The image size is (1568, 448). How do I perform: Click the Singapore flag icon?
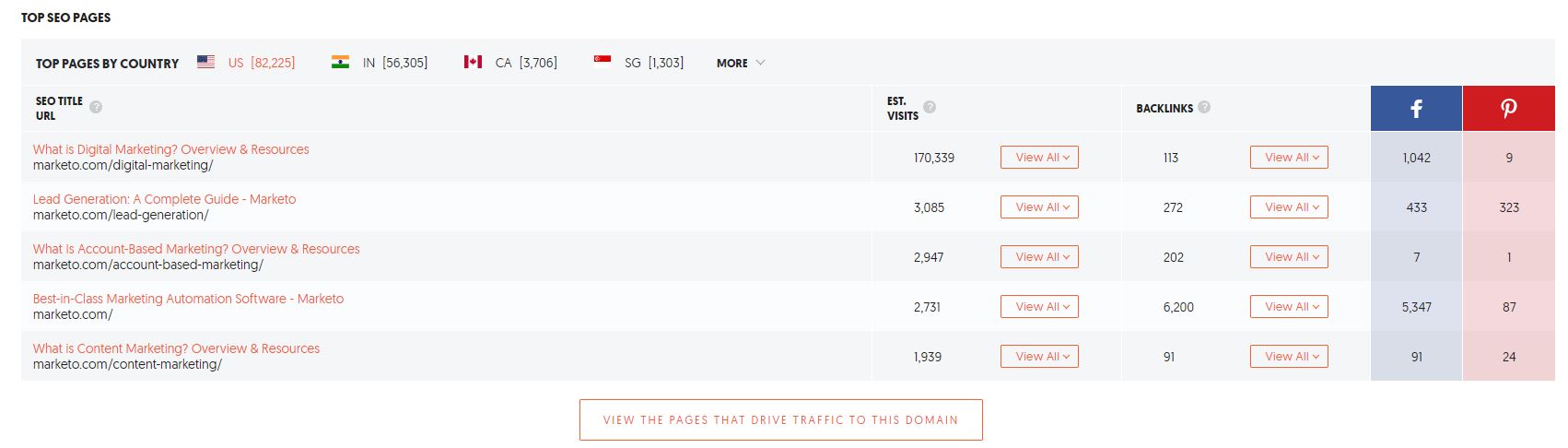[x=603, y=62]
